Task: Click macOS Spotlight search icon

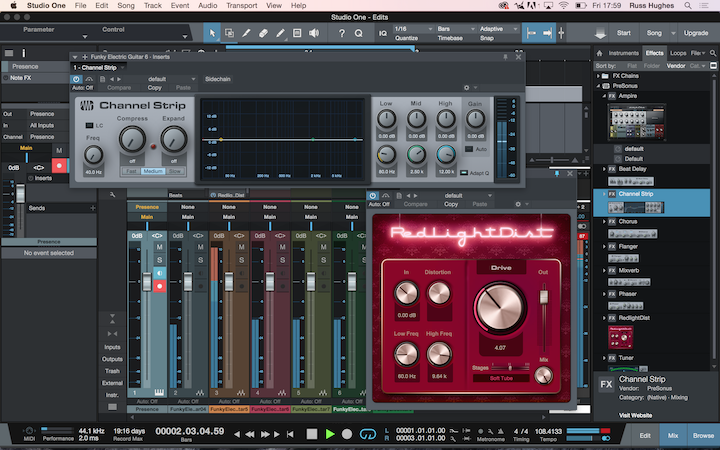Action: 688,6
